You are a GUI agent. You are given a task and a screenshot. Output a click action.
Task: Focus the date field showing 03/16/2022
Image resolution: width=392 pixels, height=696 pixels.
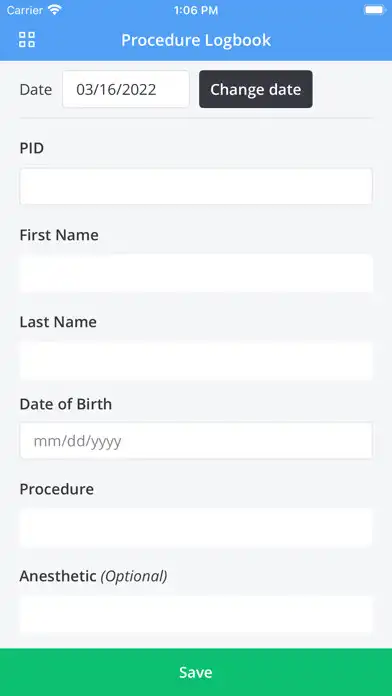[126, 89]
